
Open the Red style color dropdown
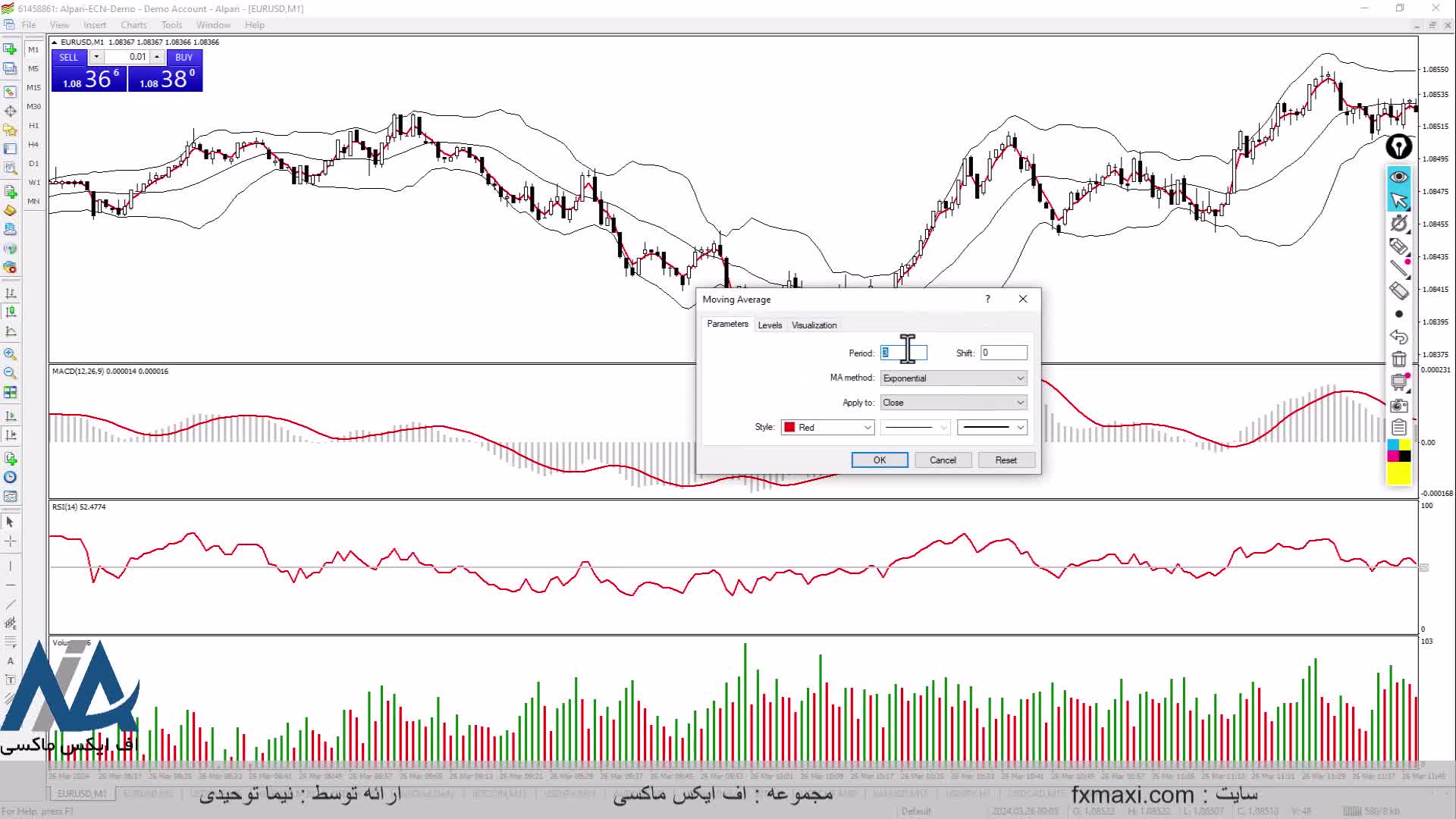point(827,428)
